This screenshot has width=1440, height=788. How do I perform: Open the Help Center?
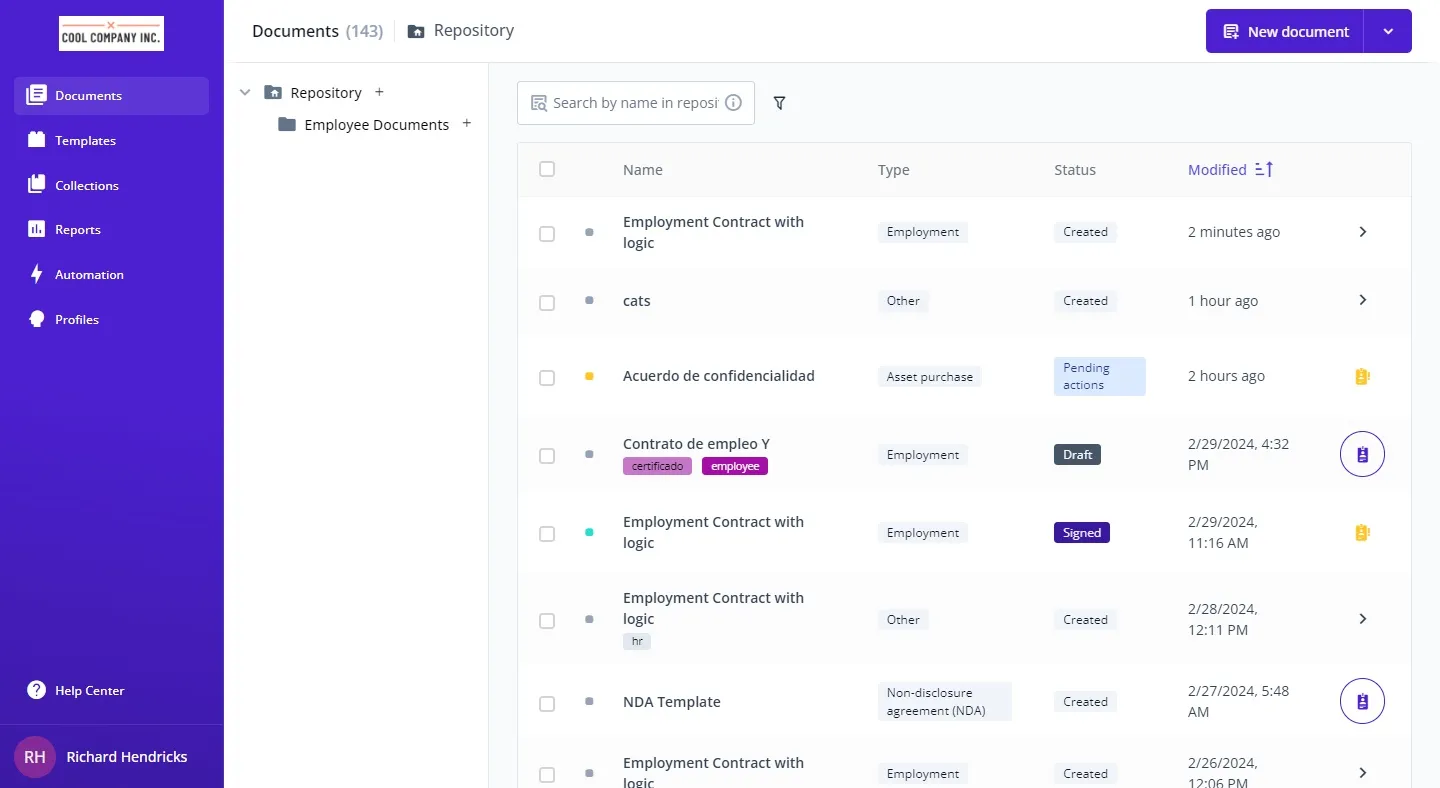(89, 691)
